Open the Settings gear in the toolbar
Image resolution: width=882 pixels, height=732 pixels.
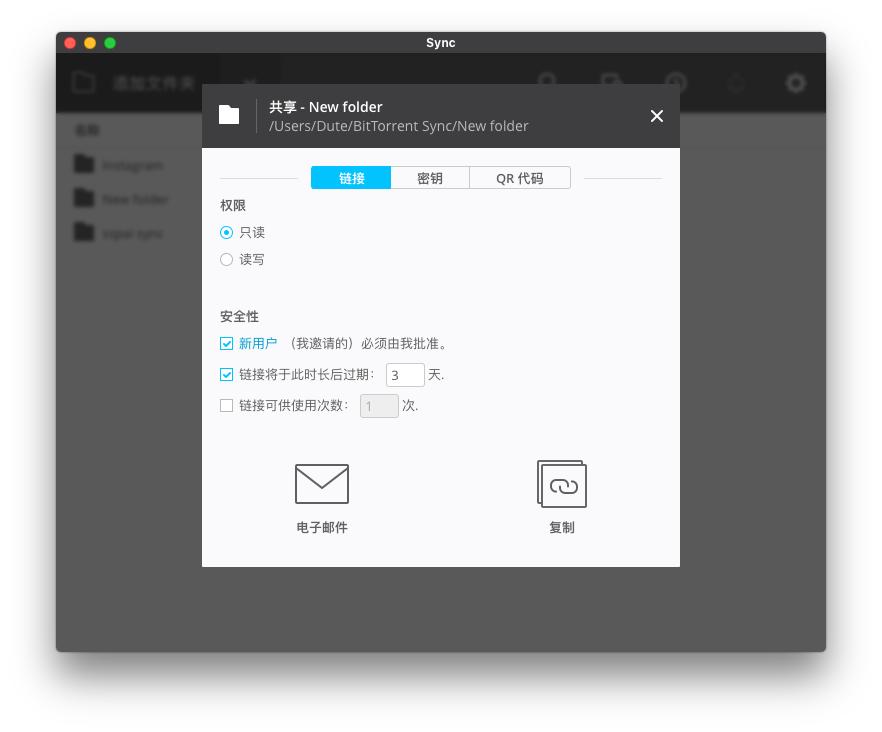pos(795,83)
